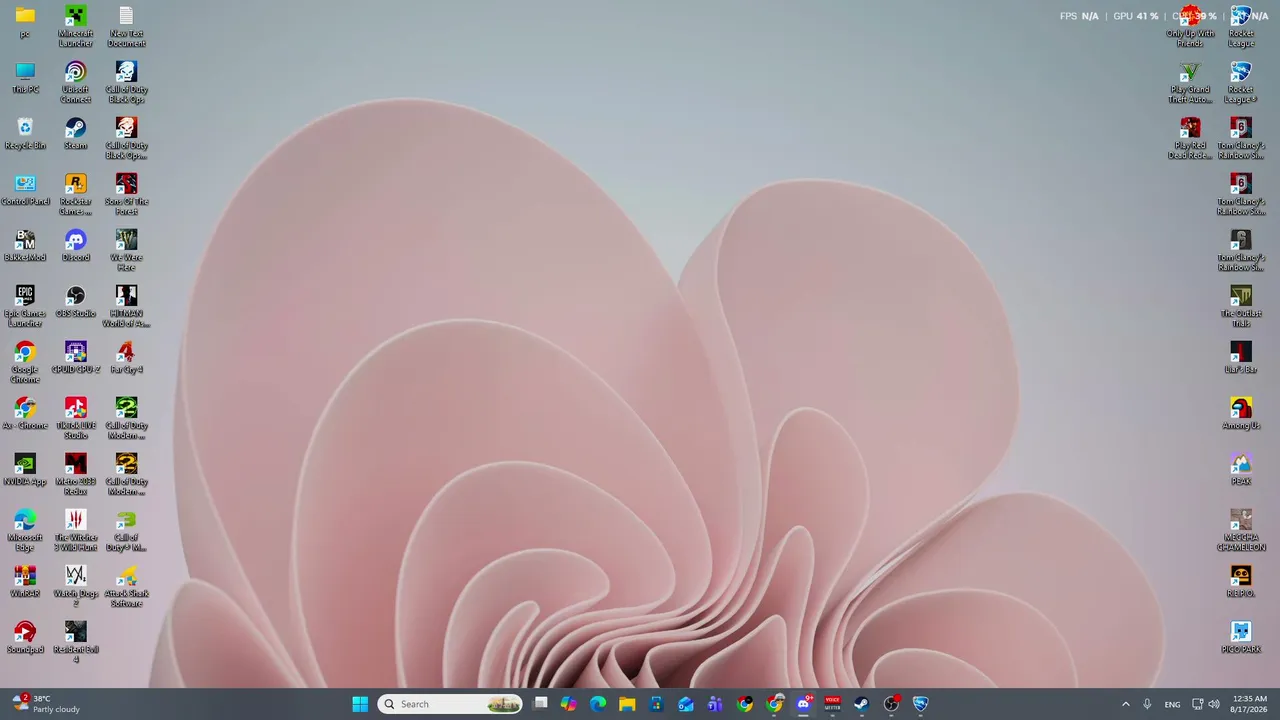Select the Steam shortcut on the desktop

[76, 133]
